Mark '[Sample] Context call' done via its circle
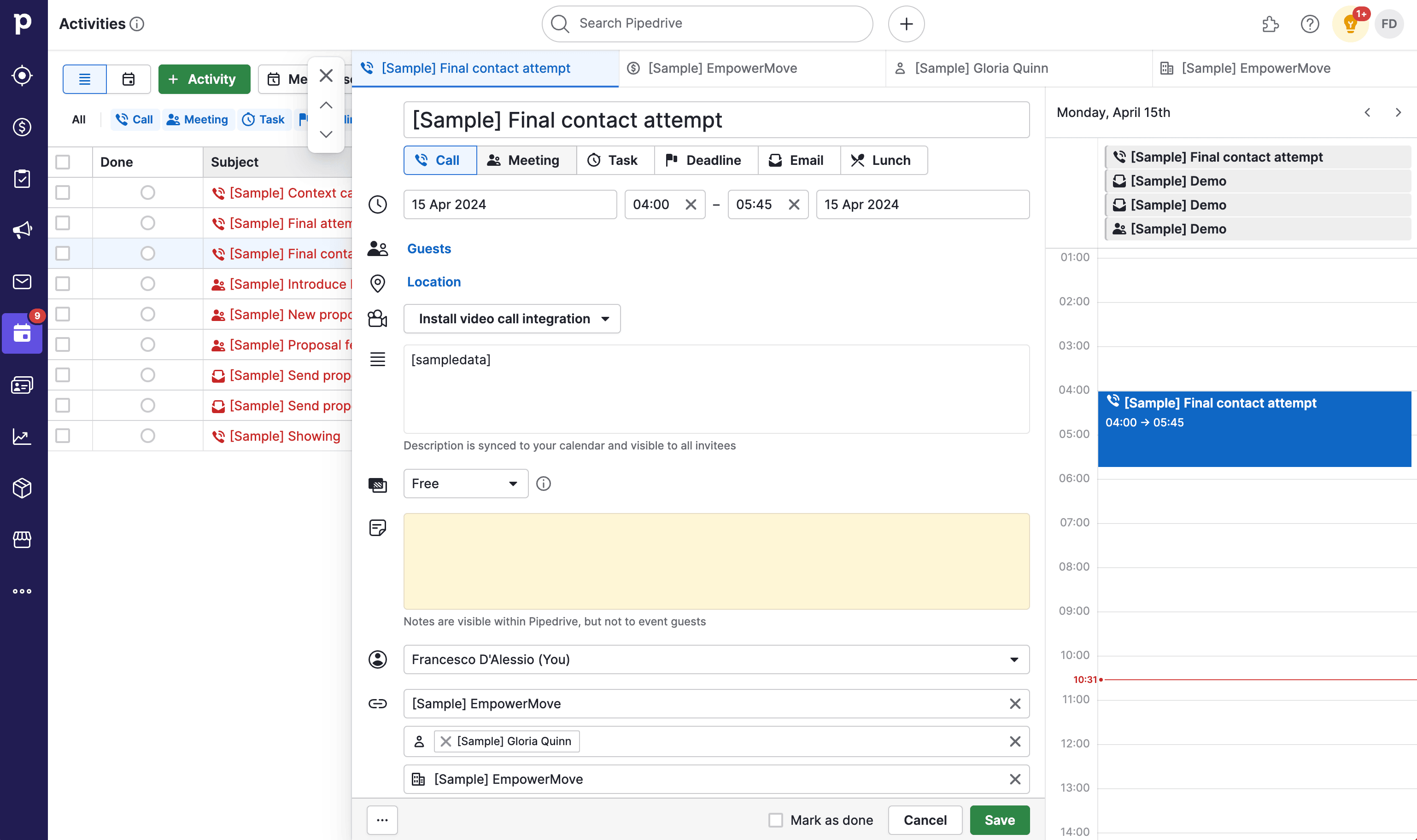This screenshot has height=840, width=1417. coord(148,192)
